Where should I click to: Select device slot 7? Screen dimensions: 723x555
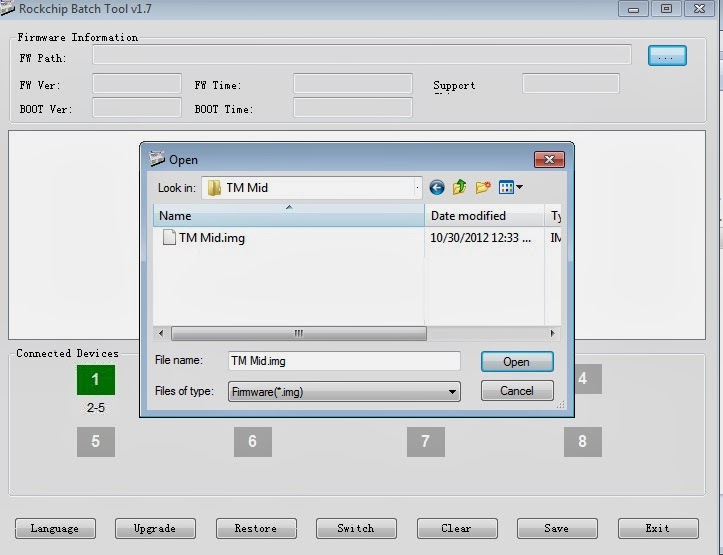pyautogui.click(x=426, y=442)
